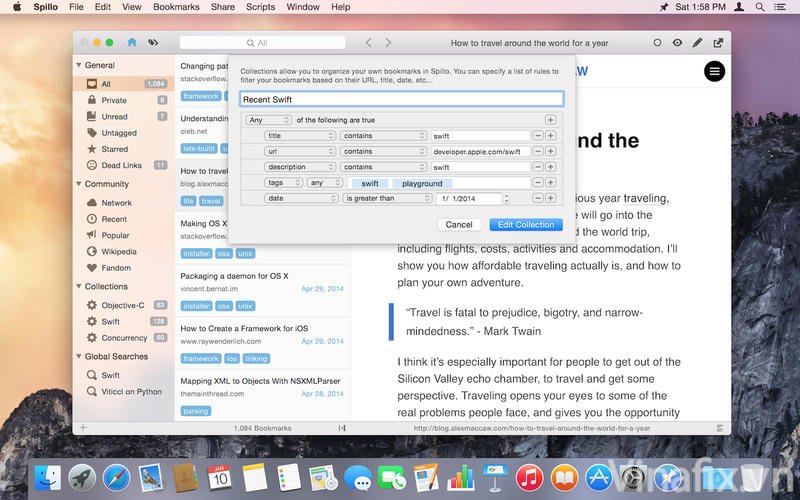This screenshot has width=800, height=500.
Task: Go forward with the right arrow
Action: 388,43
